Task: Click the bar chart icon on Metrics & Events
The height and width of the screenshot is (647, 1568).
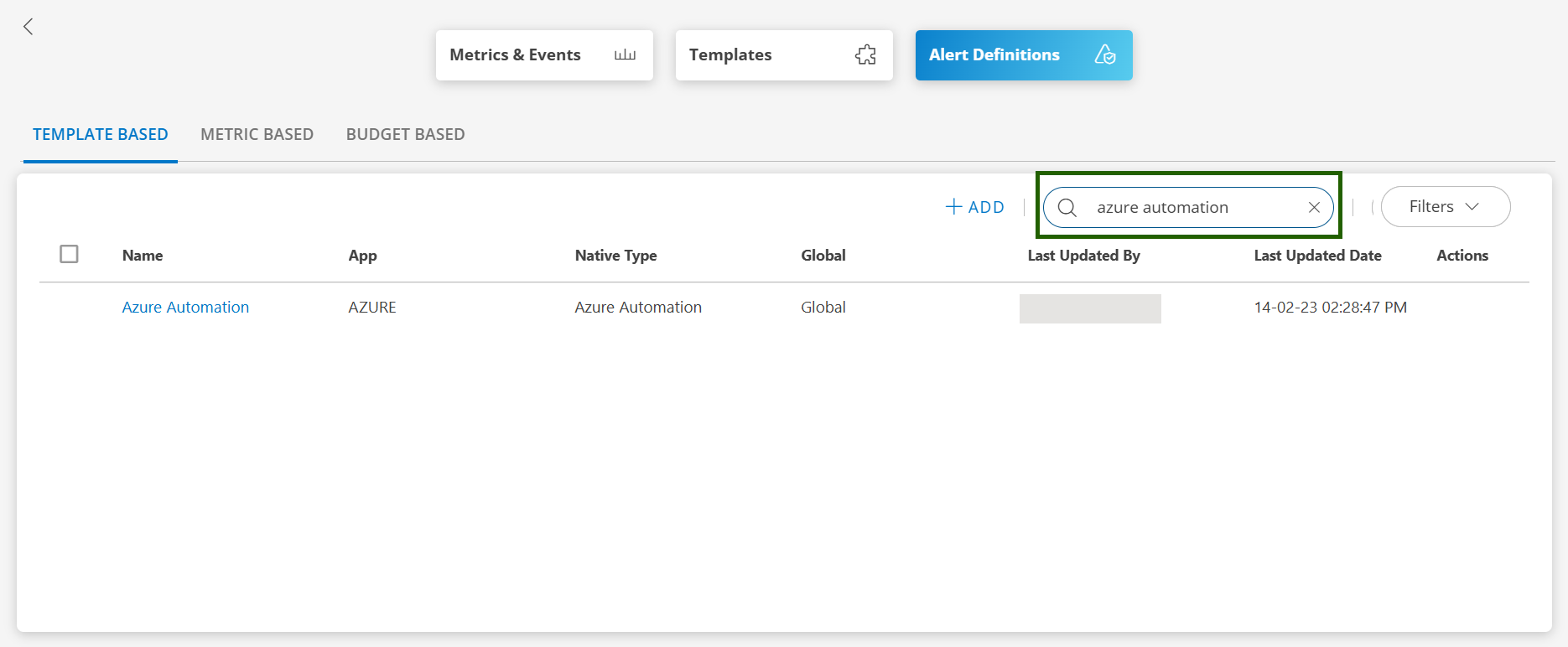Action: tap(625, 55)
